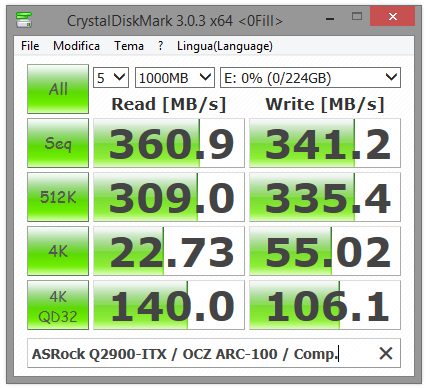The image size is (430, 388).
Task: Start the Seq benchmark test
Action: (58, 143)
